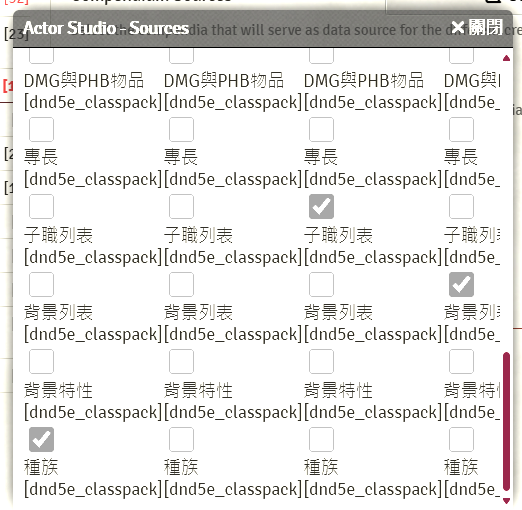The width and height of the screenshot is (522, 510).
Task: Enable 子職列表 checkbox in the first column
Action: click(41, 207)
